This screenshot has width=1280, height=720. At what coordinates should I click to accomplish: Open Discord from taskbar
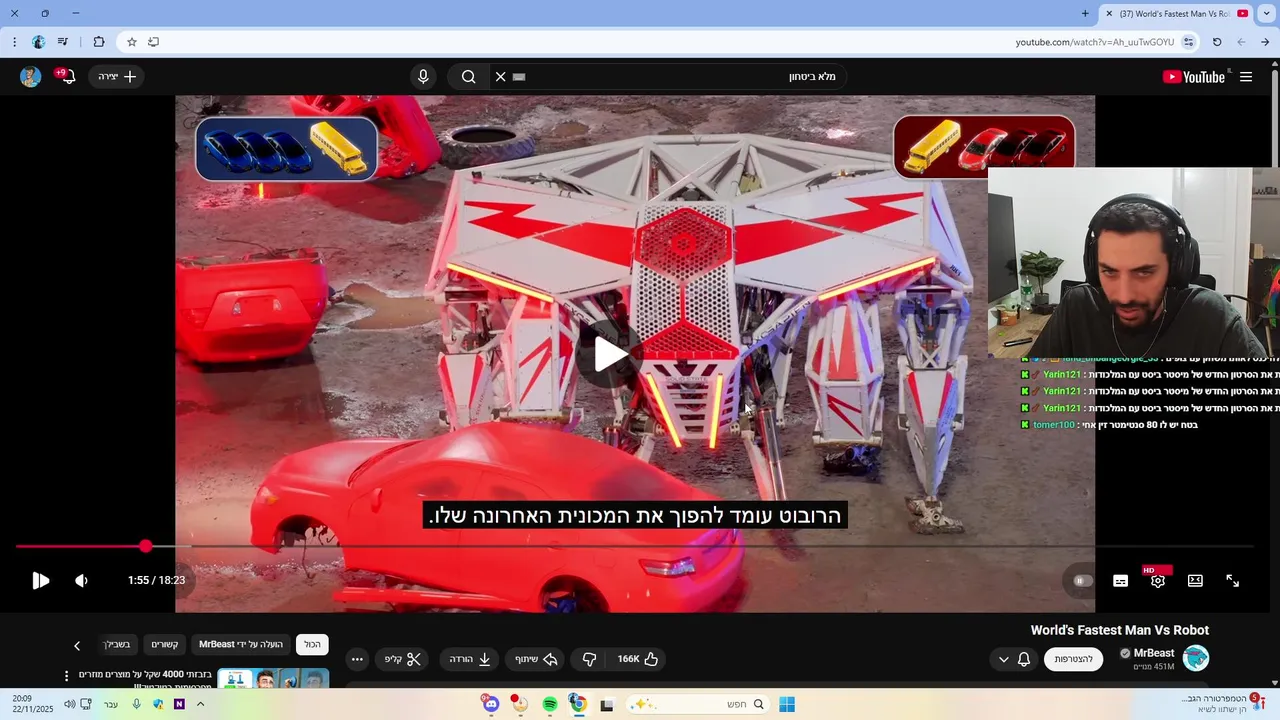pos(490,704)
